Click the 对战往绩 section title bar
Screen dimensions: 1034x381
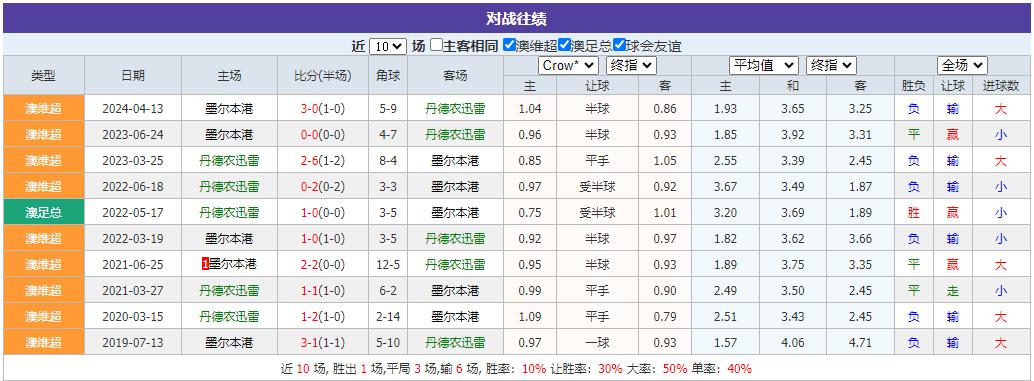tap(516, 18)
